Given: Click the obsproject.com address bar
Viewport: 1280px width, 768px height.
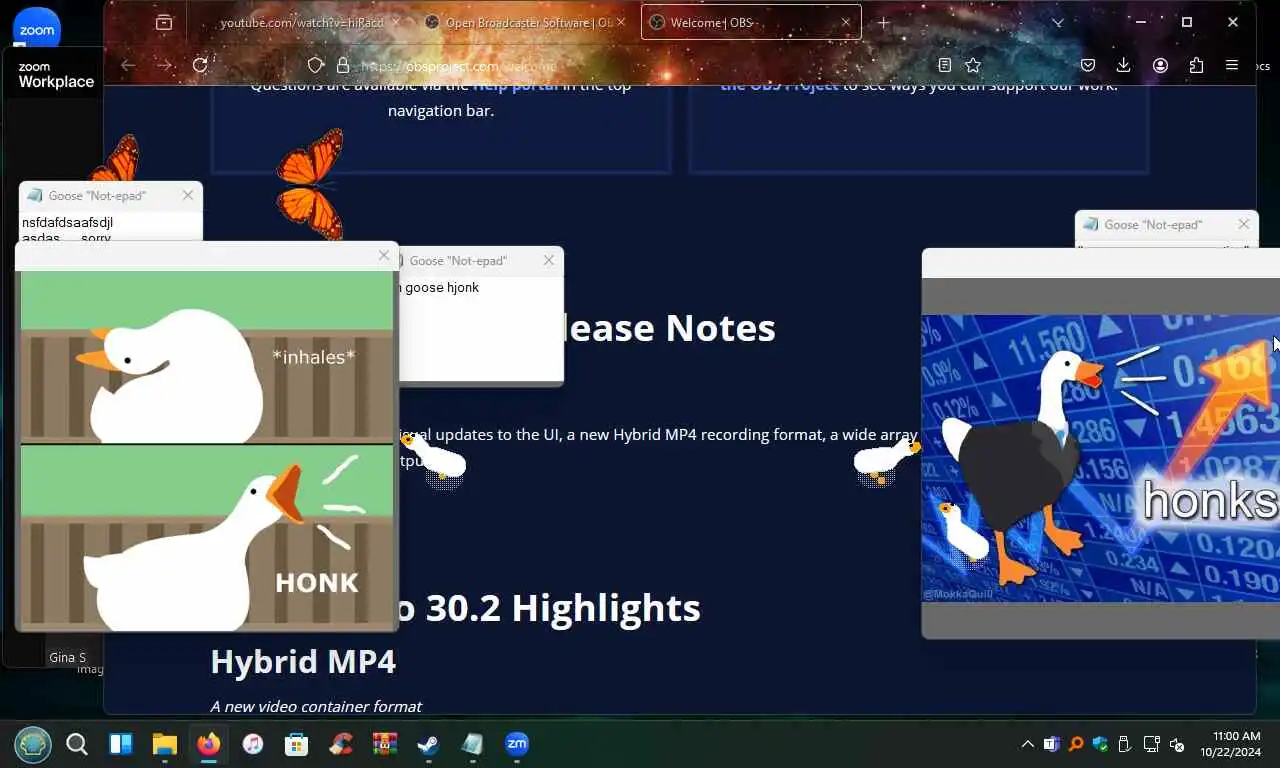Looking at the screenshot, I should (x=620, y=65).
